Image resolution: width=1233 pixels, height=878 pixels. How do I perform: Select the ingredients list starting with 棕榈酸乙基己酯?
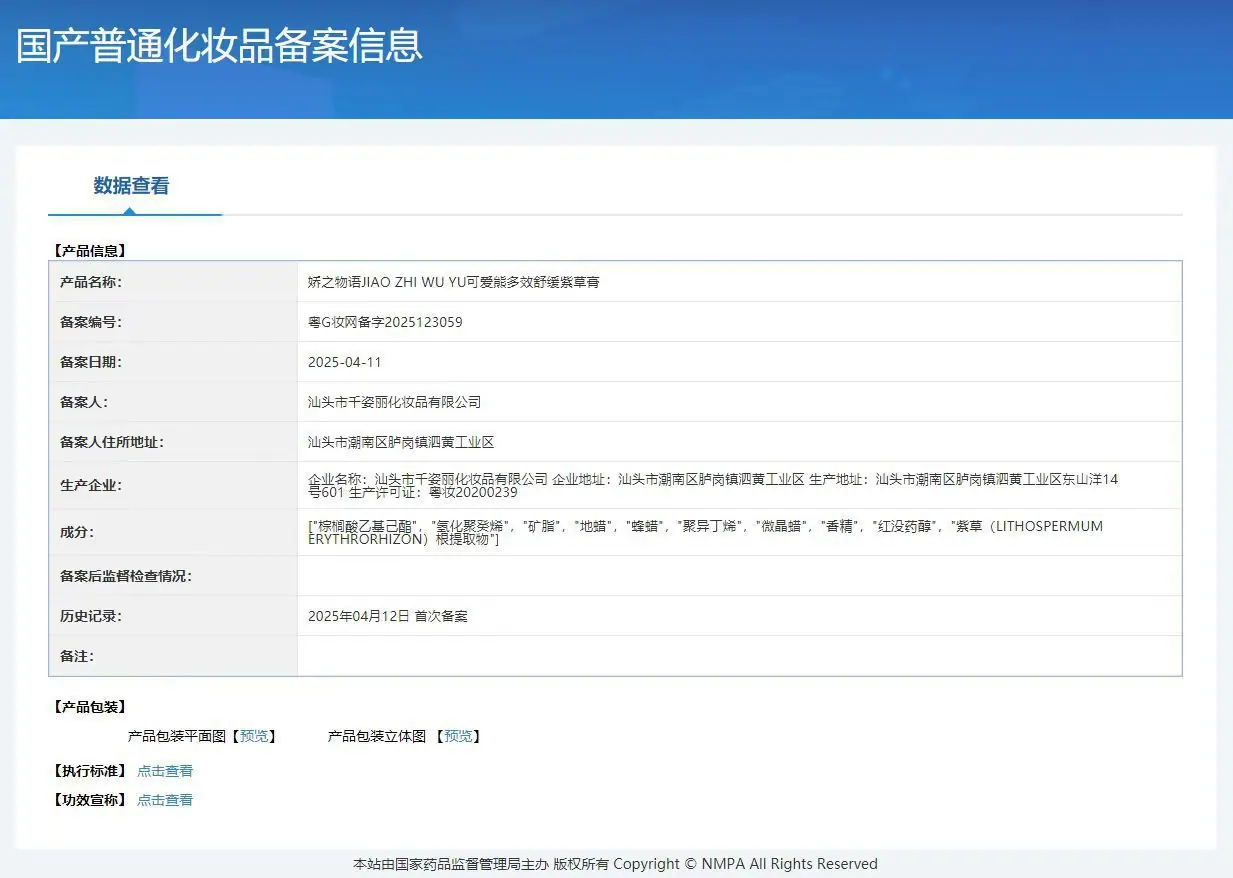click(x=706, y=533)
